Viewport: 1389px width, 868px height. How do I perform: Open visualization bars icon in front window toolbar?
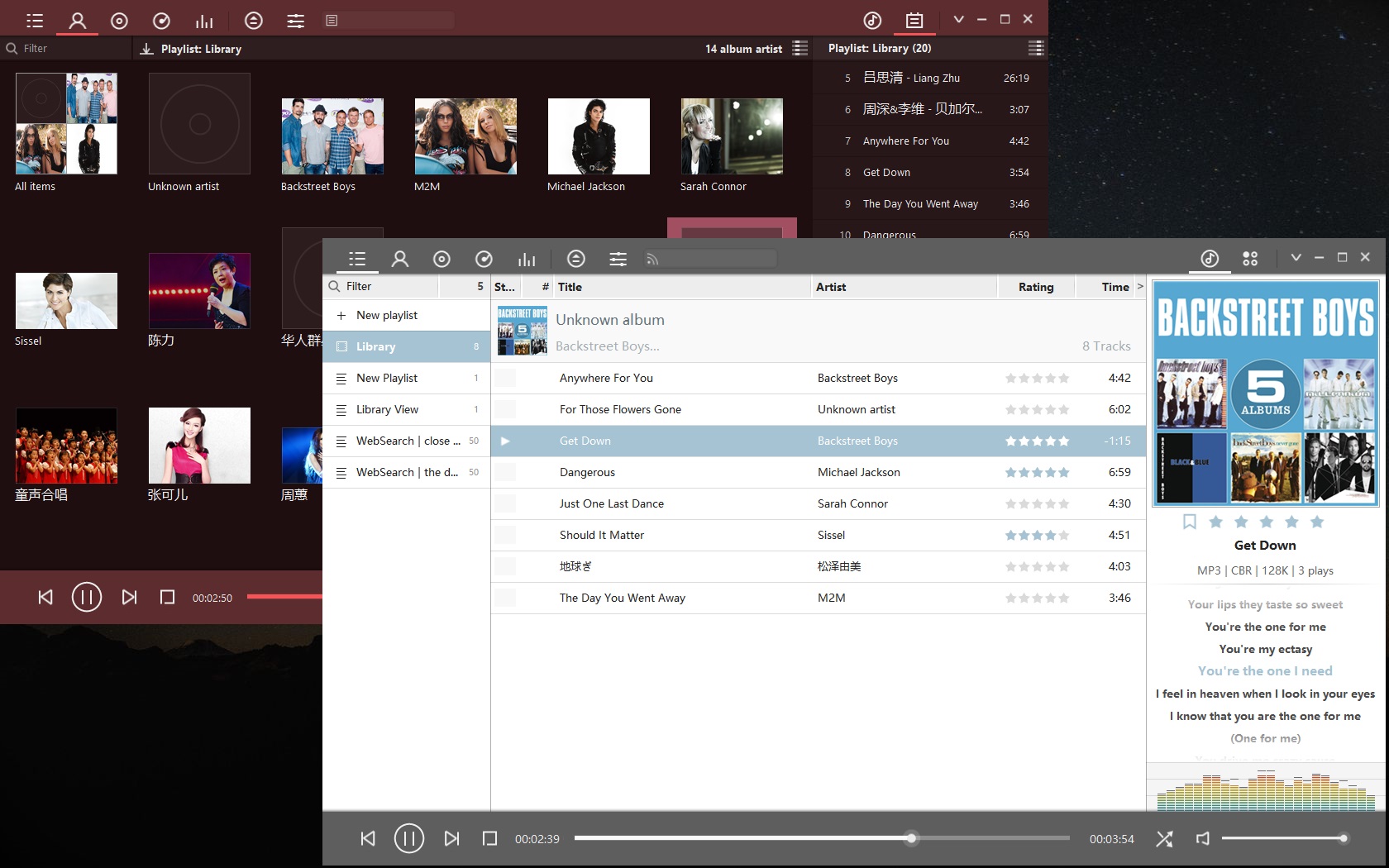pyautogui.click(x=527, y=259)
